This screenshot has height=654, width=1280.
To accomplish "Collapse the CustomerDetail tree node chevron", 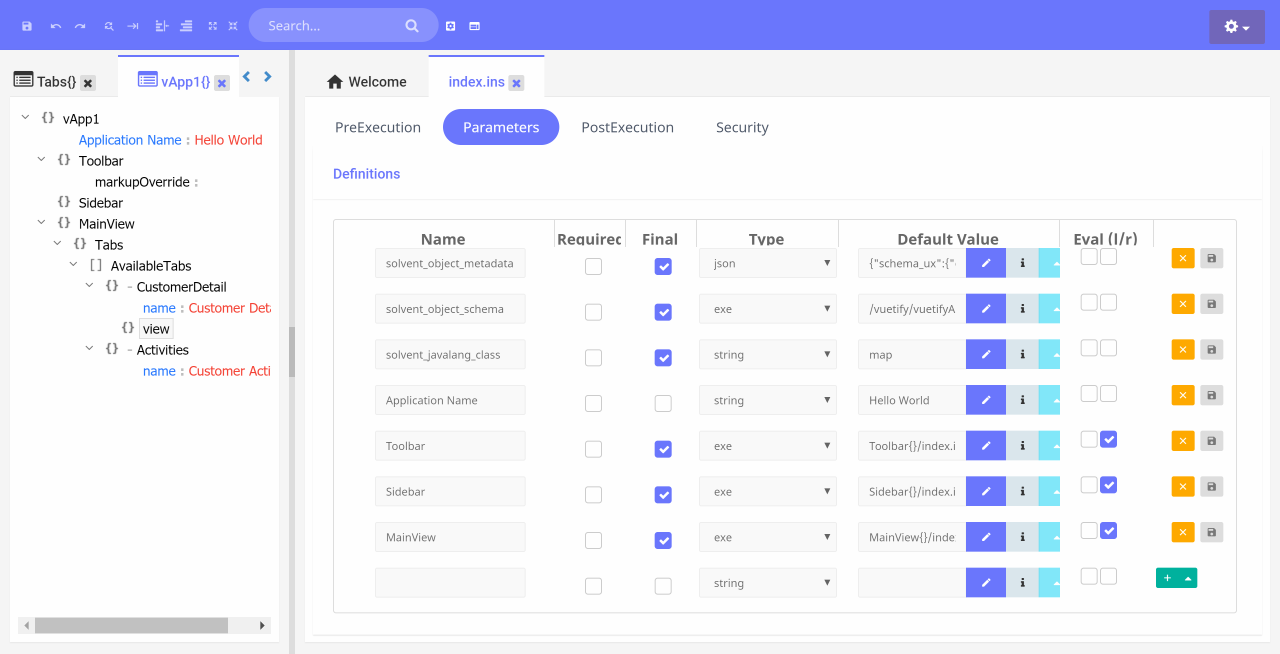I will point(89,286).
